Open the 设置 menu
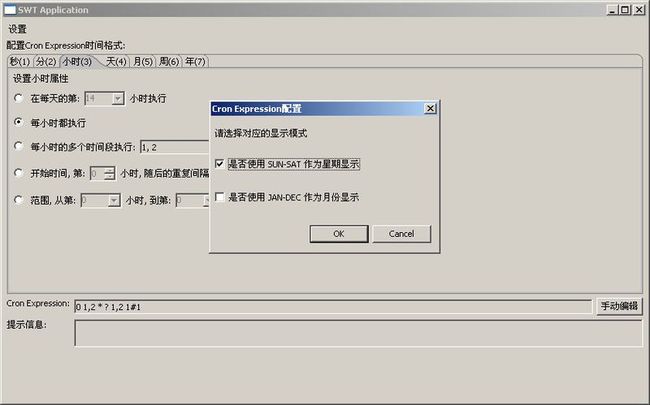 [17, 29]
